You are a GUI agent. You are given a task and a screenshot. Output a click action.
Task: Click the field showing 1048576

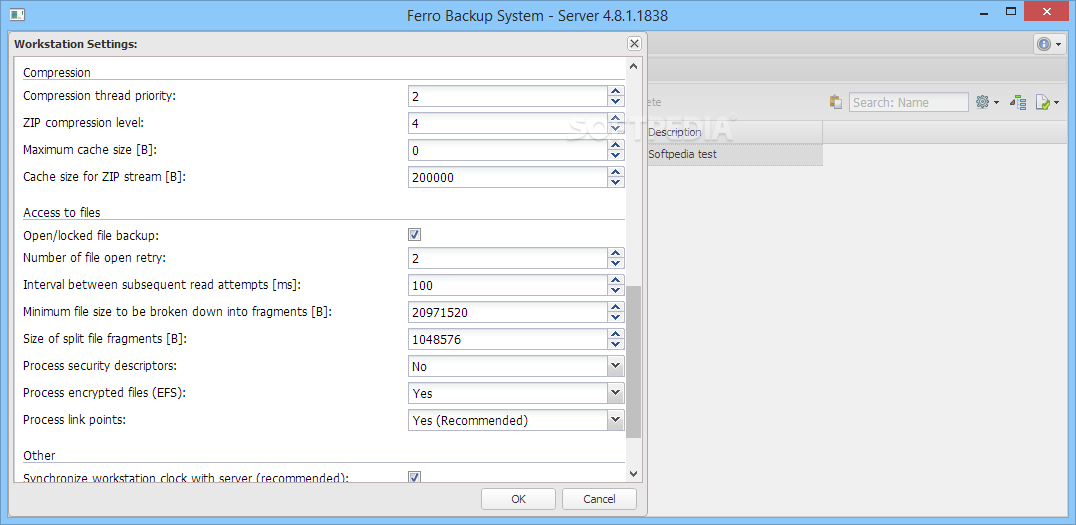click(x=508, y=339)
